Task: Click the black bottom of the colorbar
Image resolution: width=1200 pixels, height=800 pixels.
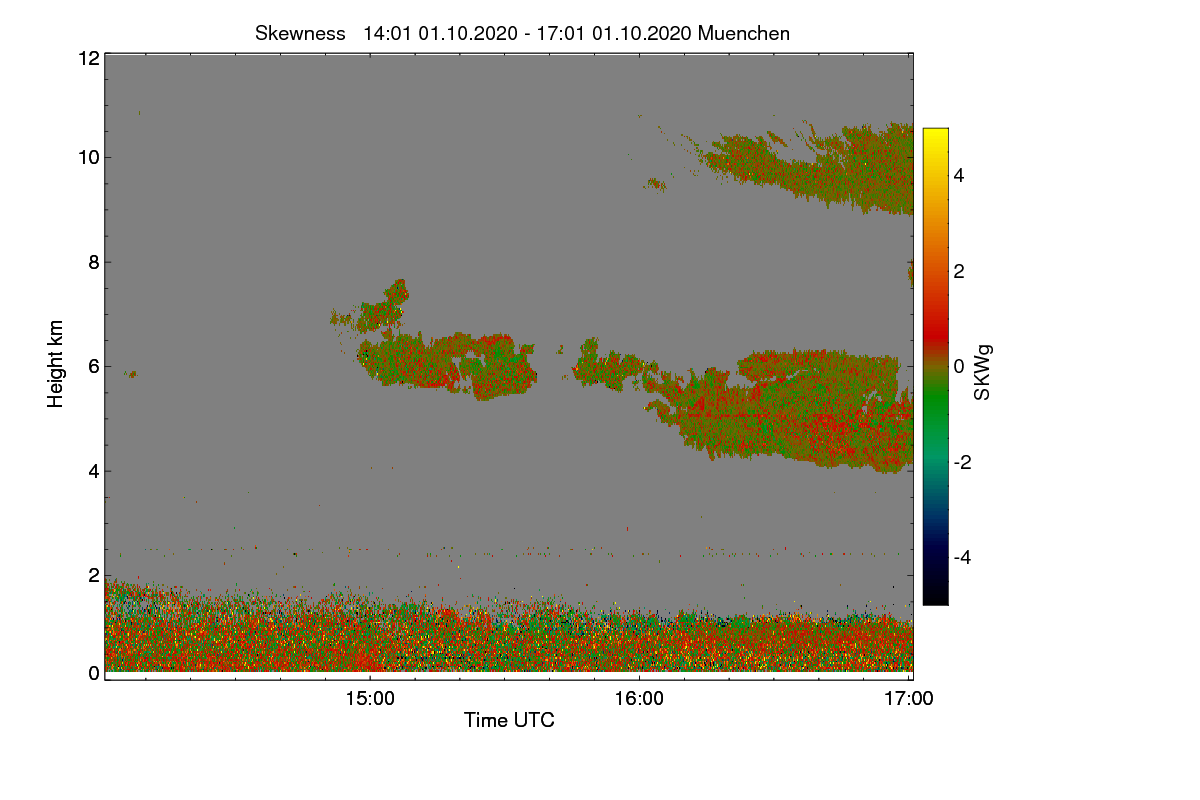Action: [x=935, y=594]
